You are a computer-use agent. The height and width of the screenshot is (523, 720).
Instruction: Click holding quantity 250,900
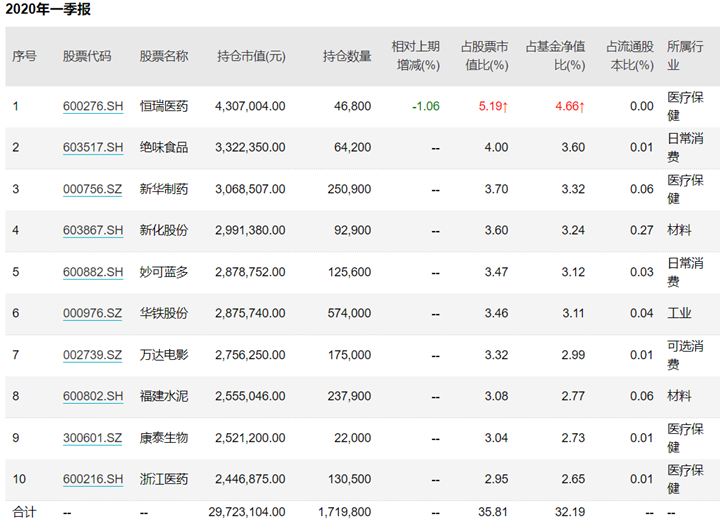pos(349,189)
